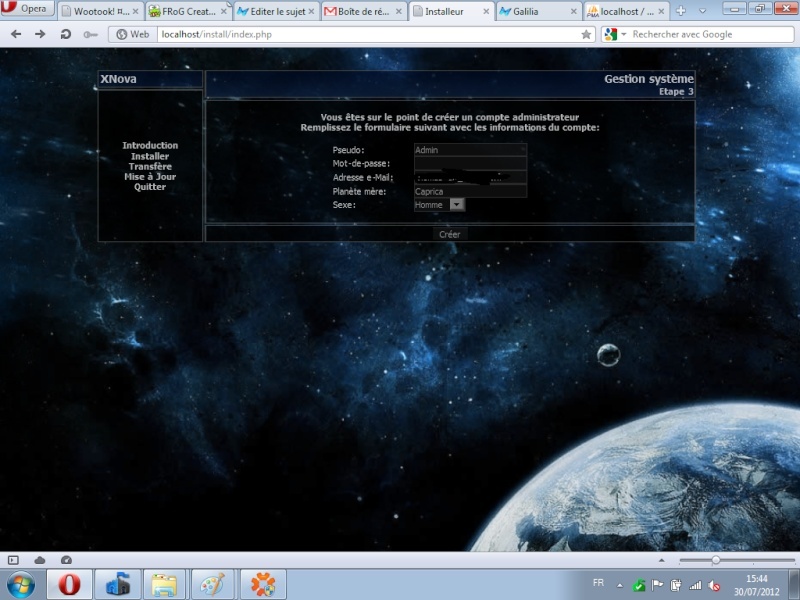The width and height of the screenshot is (800, 600).
Task: Close the Galilia tab
Action: pos(574,11)
